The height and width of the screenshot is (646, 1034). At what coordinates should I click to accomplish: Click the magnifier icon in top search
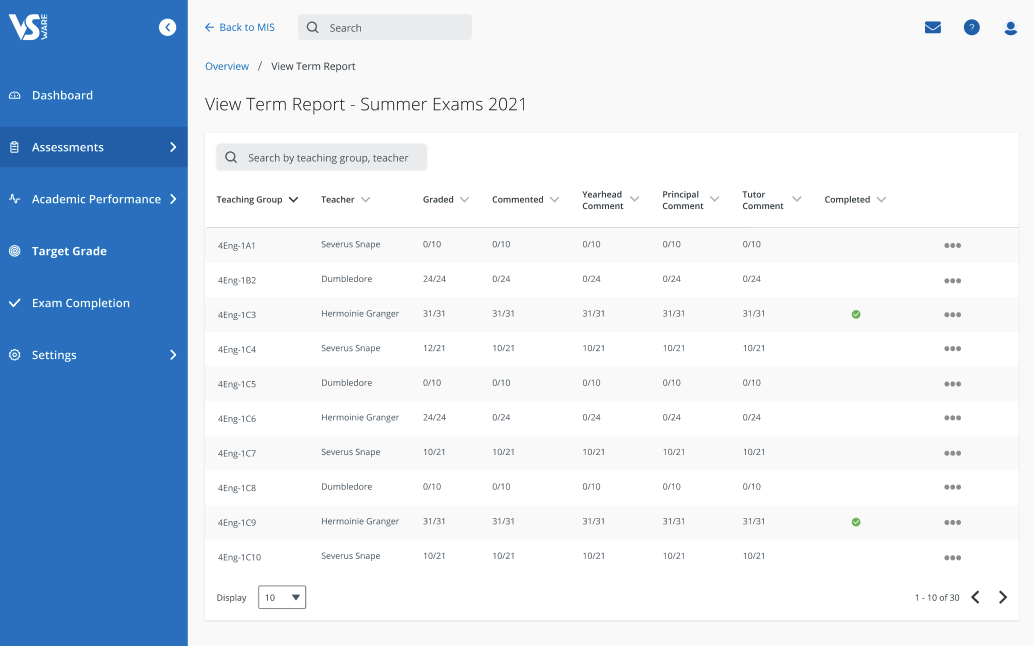[313, 28]
